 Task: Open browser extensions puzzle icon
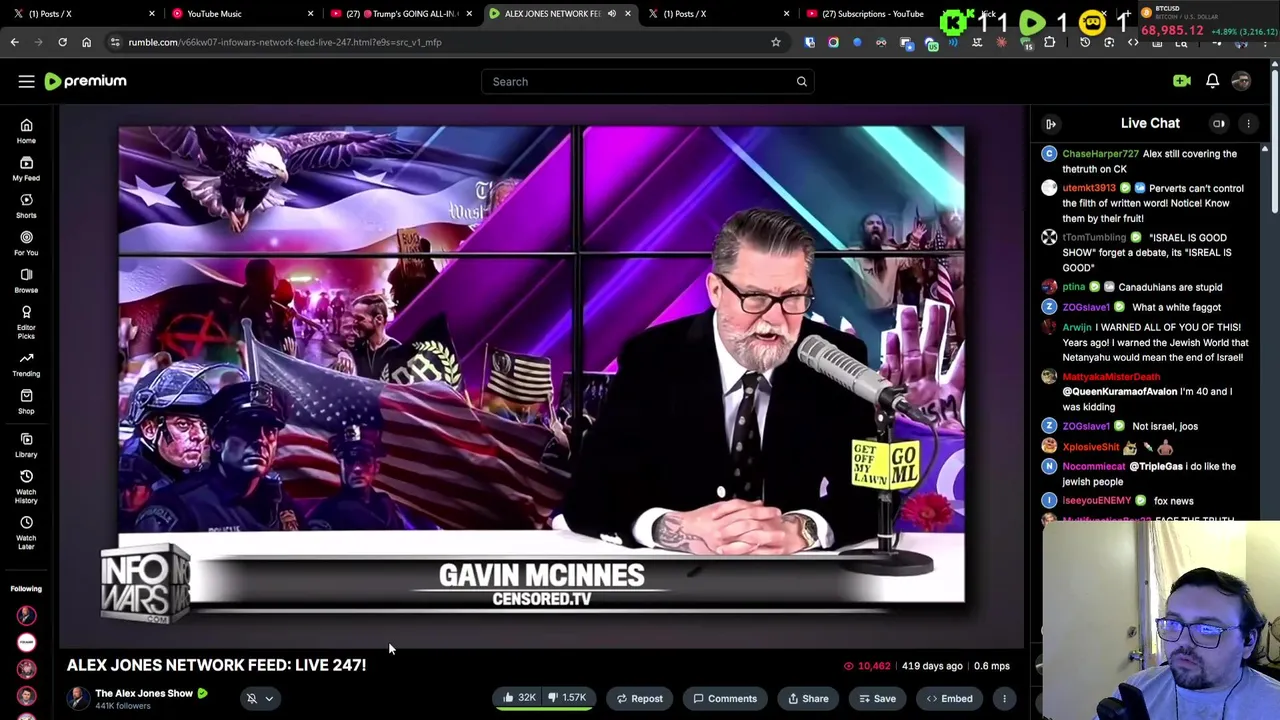pos(1049,42)
